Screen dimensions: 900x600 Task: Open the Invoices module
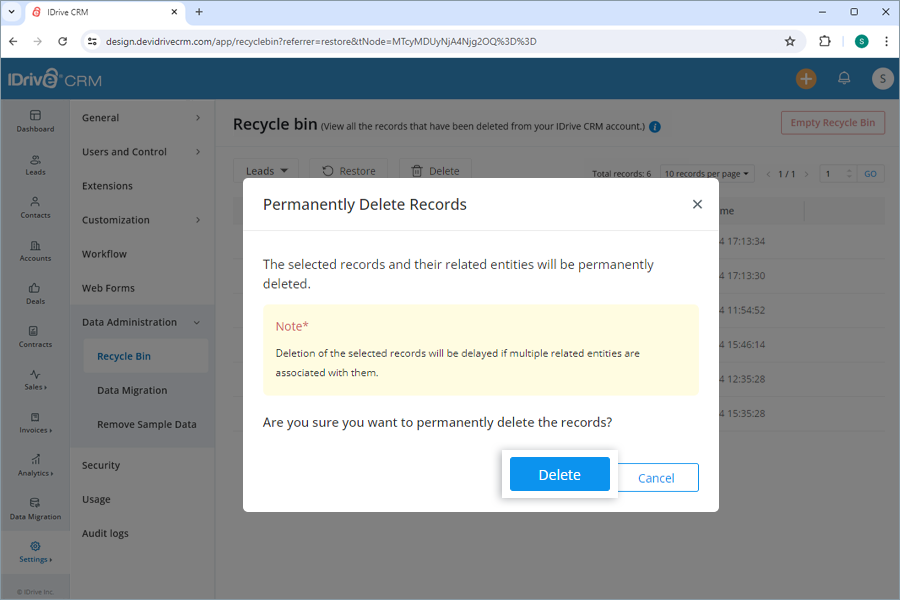[35, 423]
